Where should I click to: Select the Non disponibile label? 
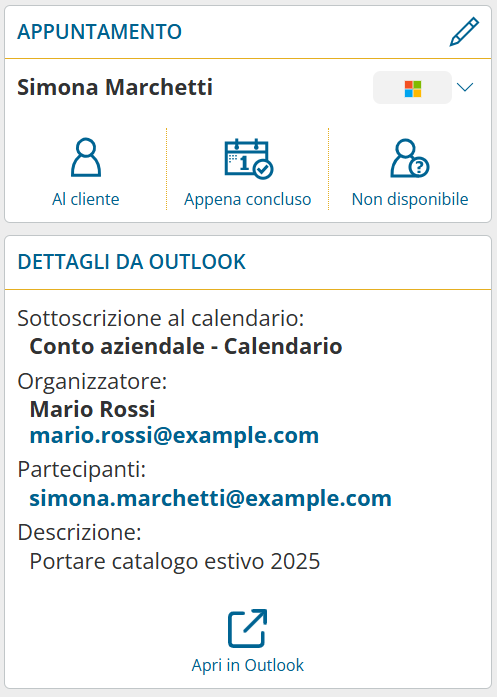tap(410, 199)
